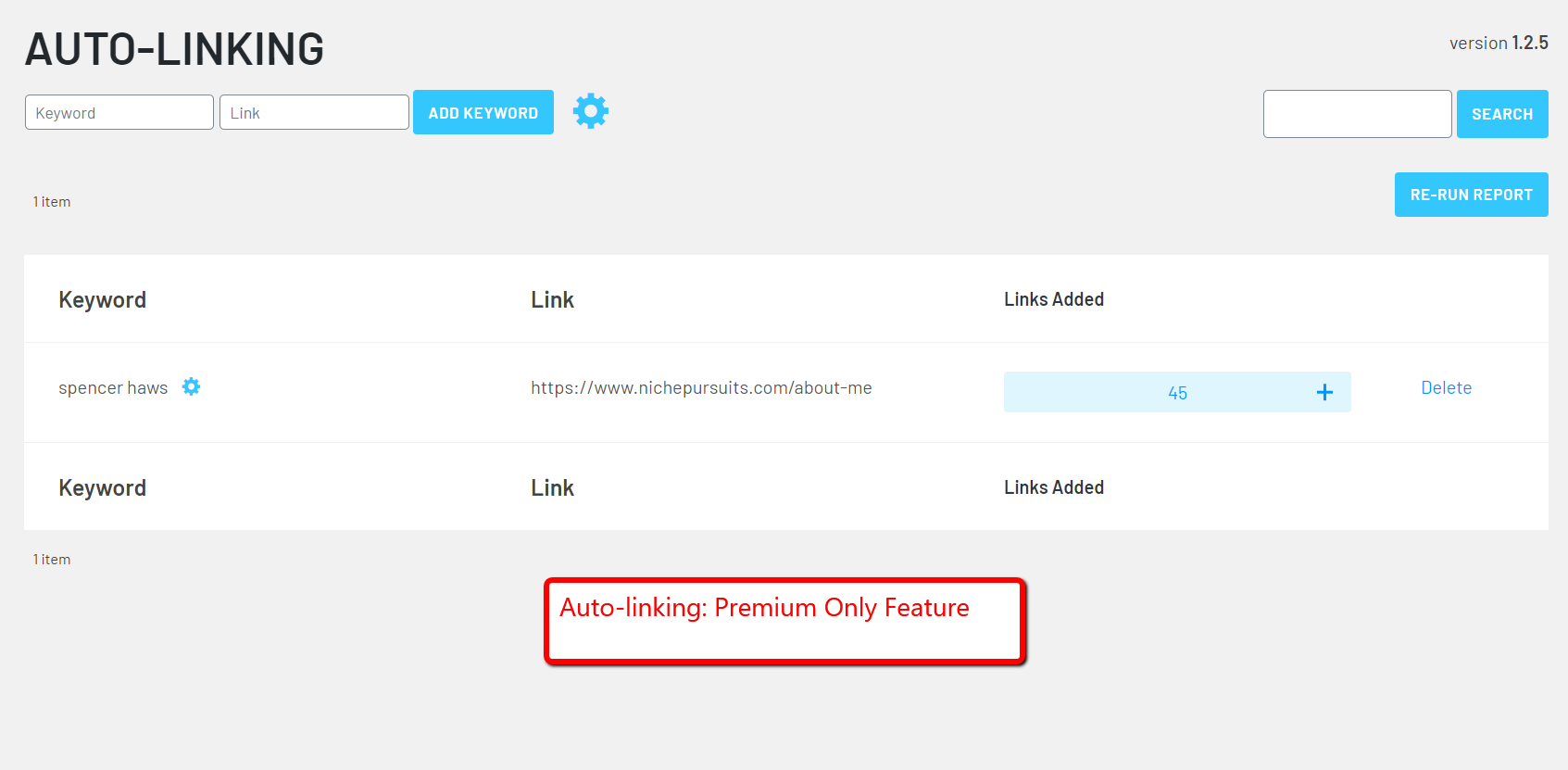Open settings gear next to spencer haws keyword
Screen dimensions: 1568x770
click(x=191, y=387)
